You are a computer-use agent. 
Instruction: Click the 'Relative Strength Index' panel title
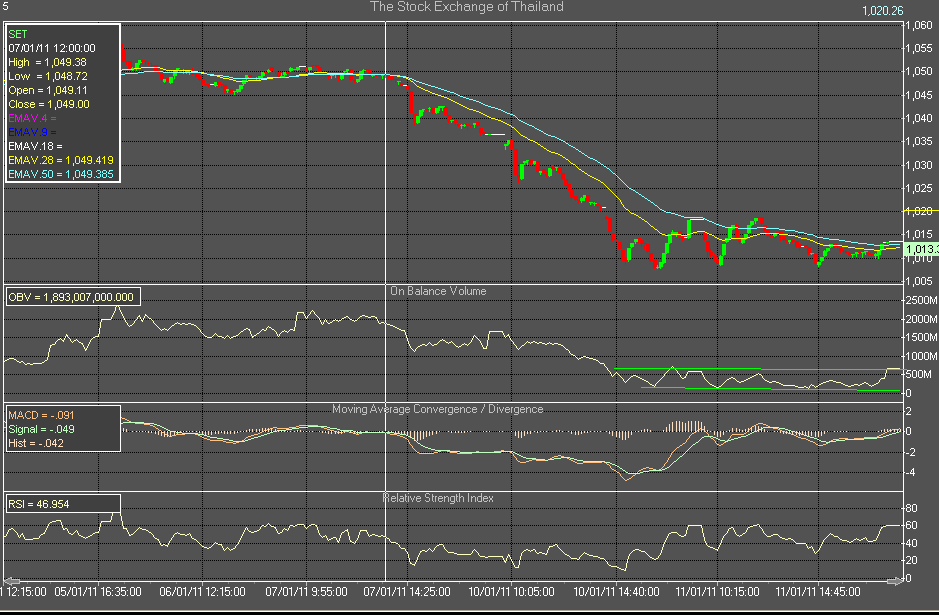point(438,498)
